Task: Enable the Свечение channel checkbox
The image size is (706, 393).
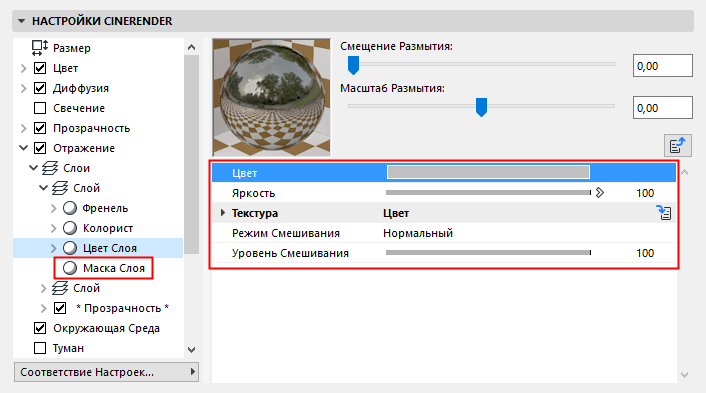Action: point(40,108)
